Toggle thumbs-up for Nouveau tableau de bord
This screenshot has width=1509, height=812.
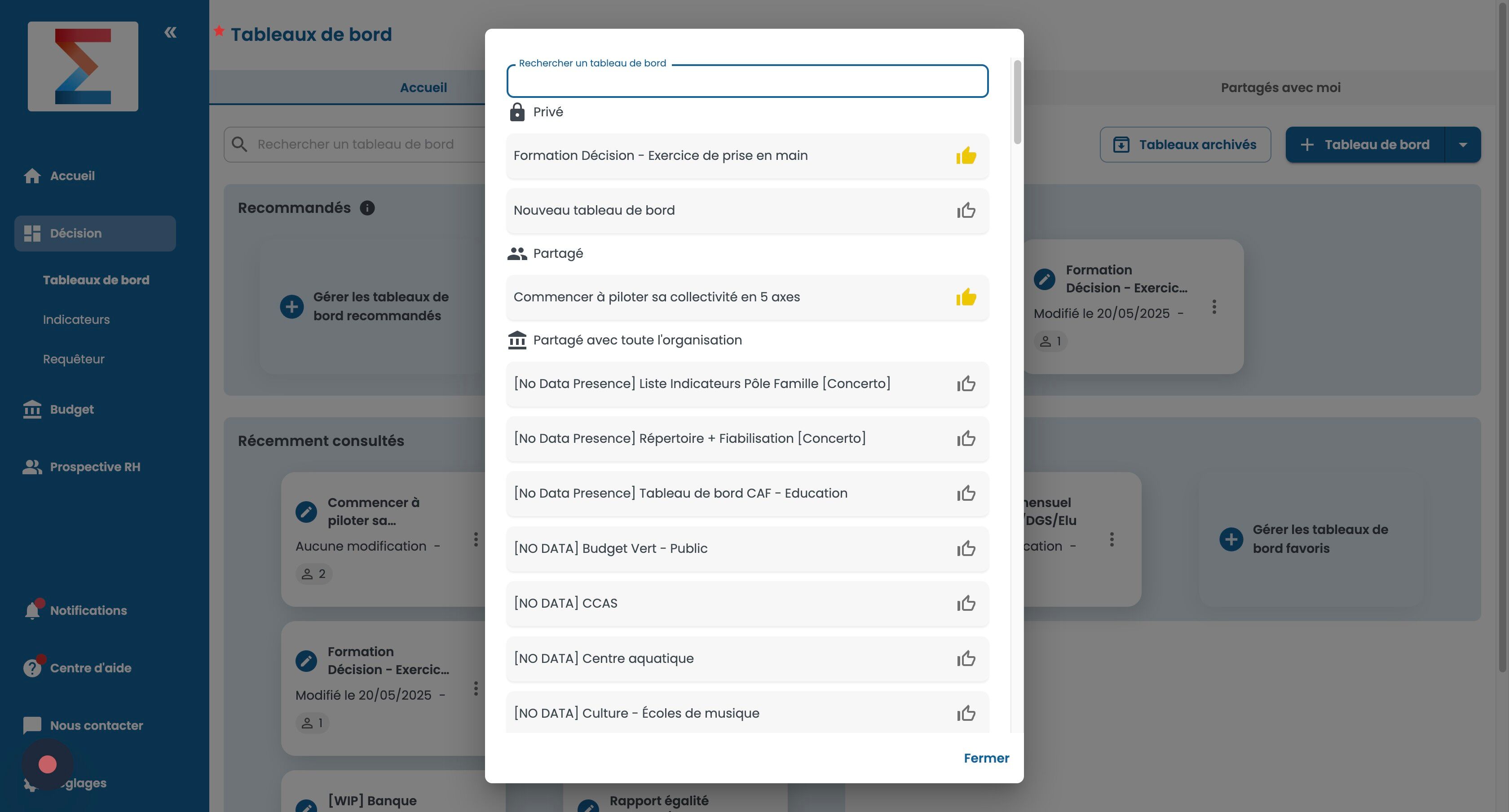[966, 210]
